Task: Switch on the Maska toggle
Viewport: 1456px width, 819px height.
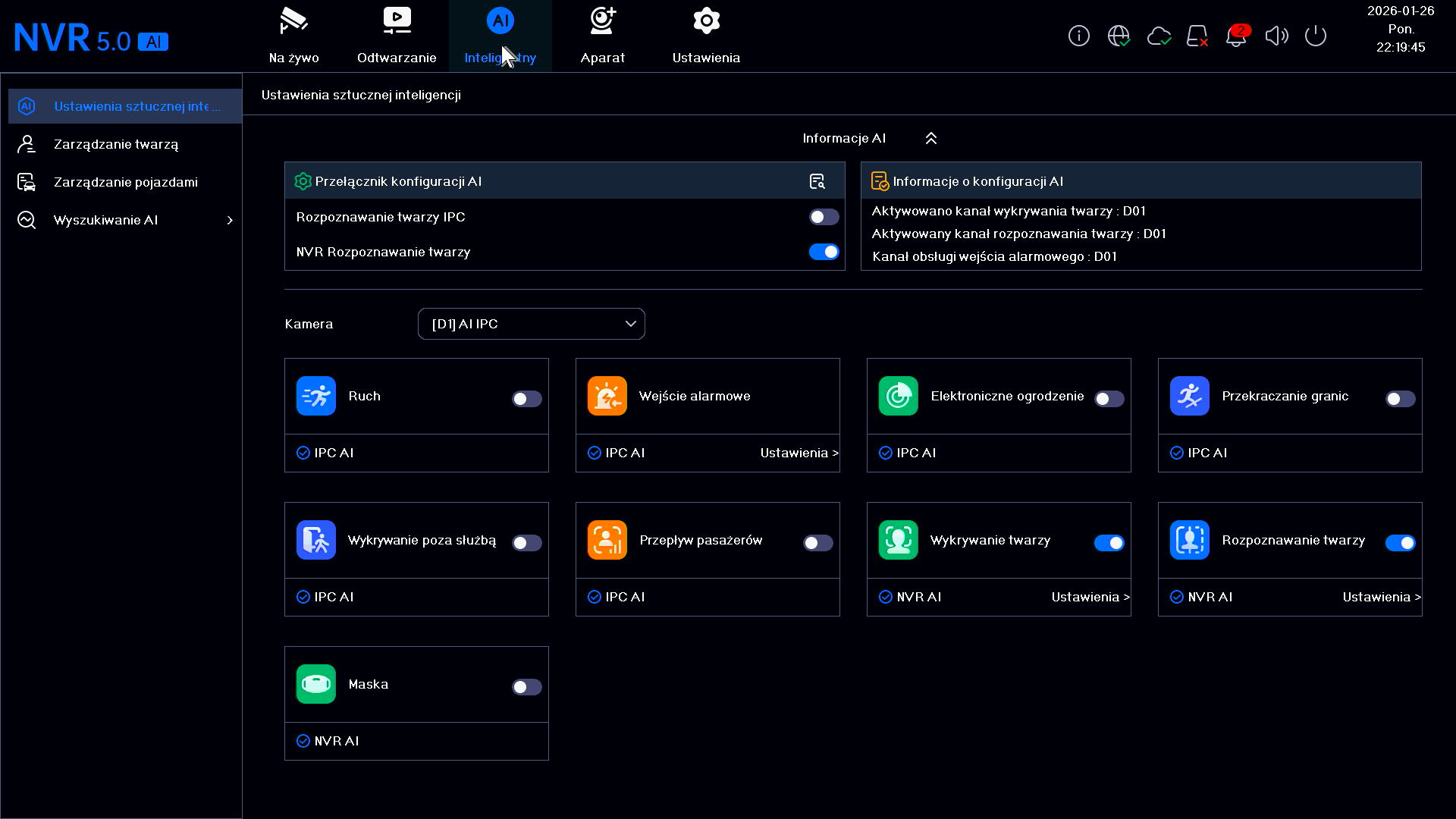Action: [526, 687]
